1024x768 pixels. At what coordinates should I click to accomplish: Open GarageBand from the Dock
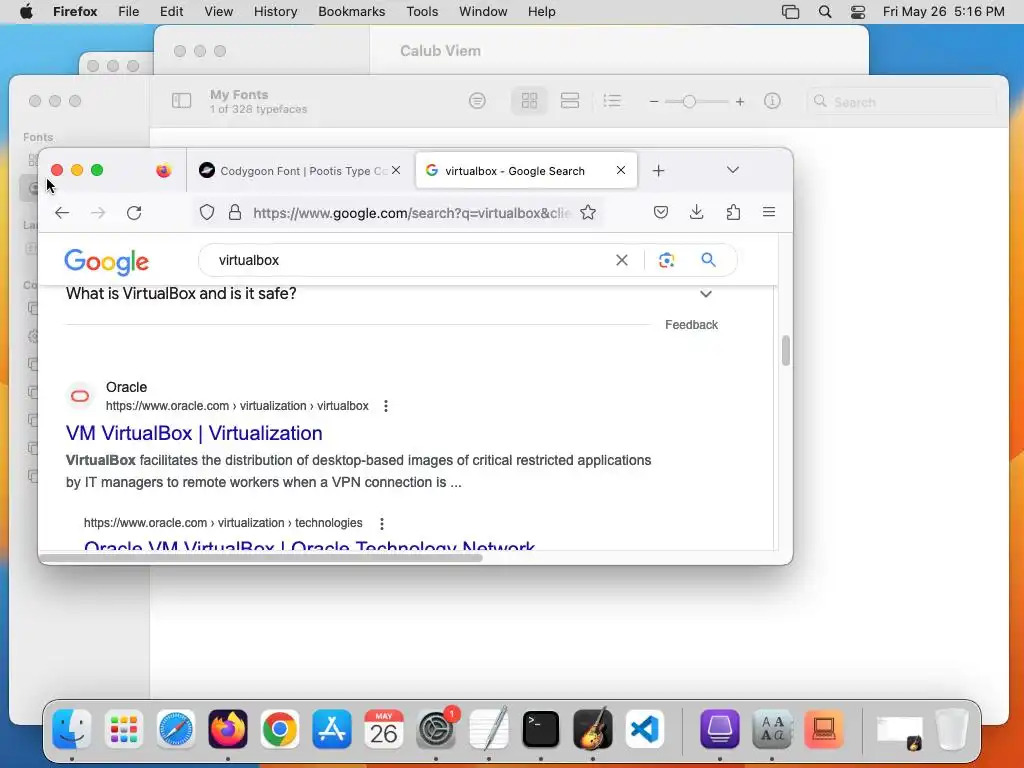coord(593,728)
